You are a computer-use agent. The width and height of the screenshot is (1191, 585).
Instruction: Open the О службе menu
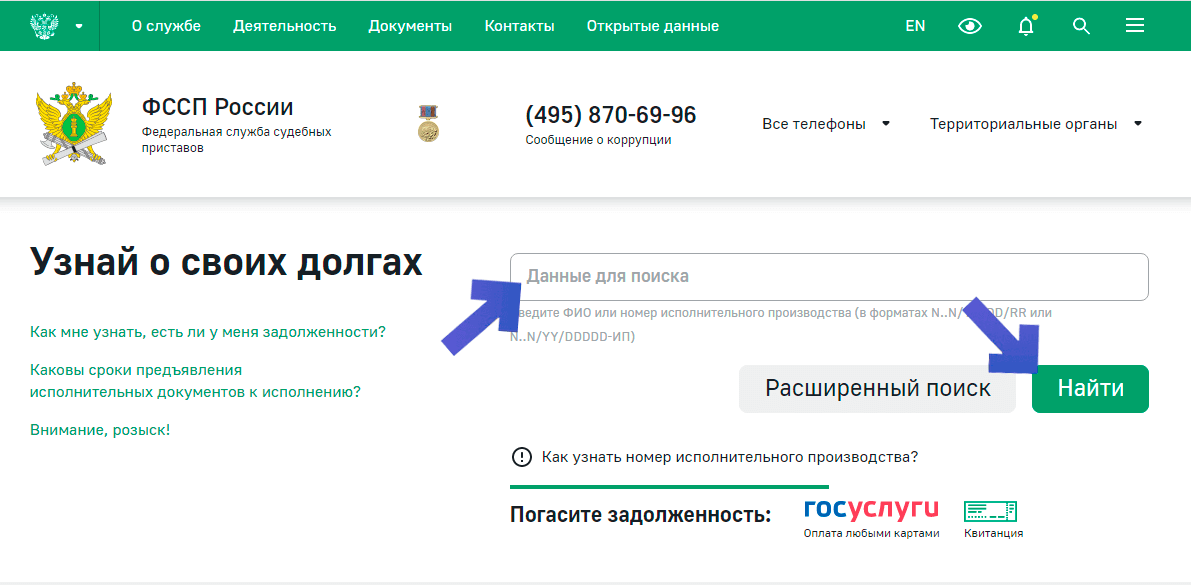tap(166, 26)
